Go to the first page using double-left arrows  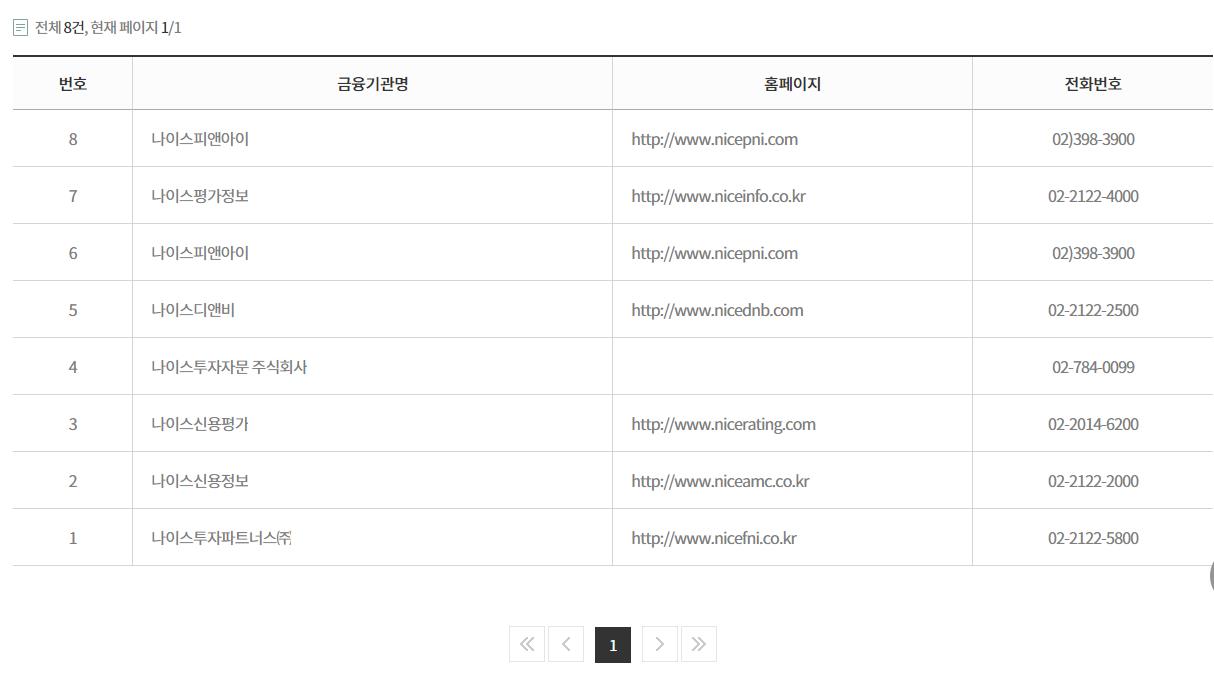[527, 644]
